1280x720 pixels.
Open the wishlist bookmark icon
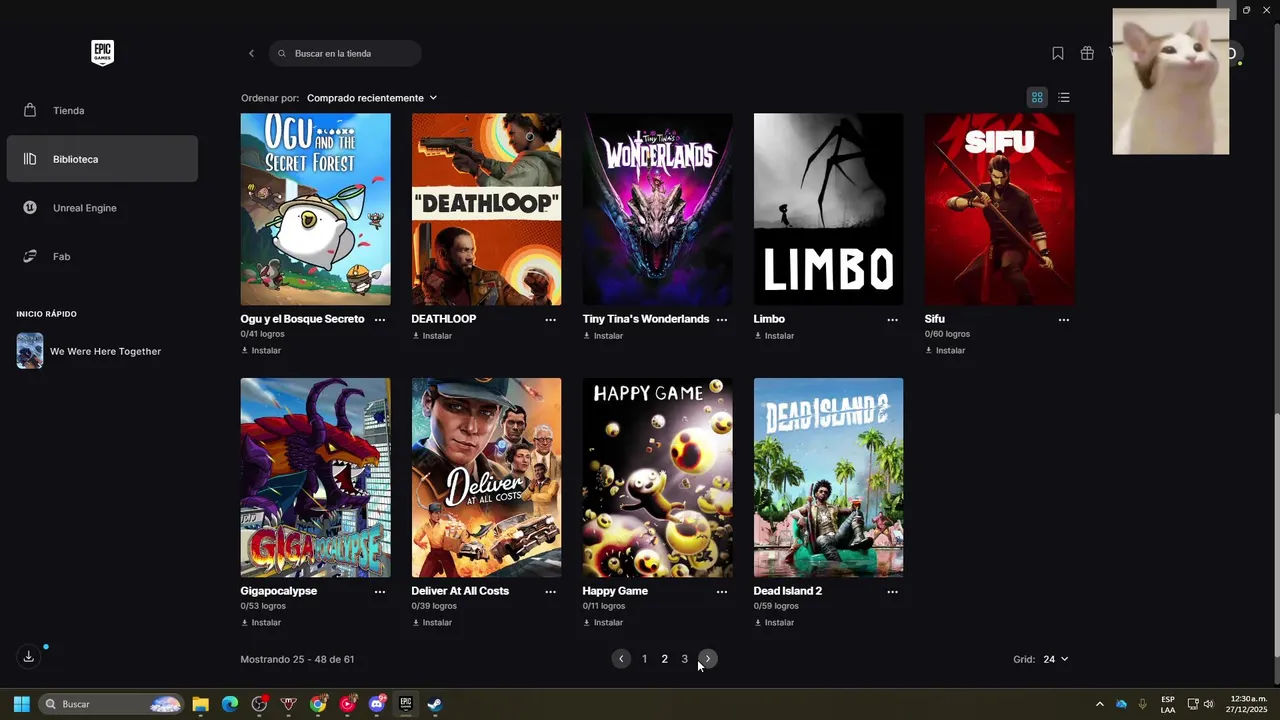pyautogui.click(x=1057, y=53)
